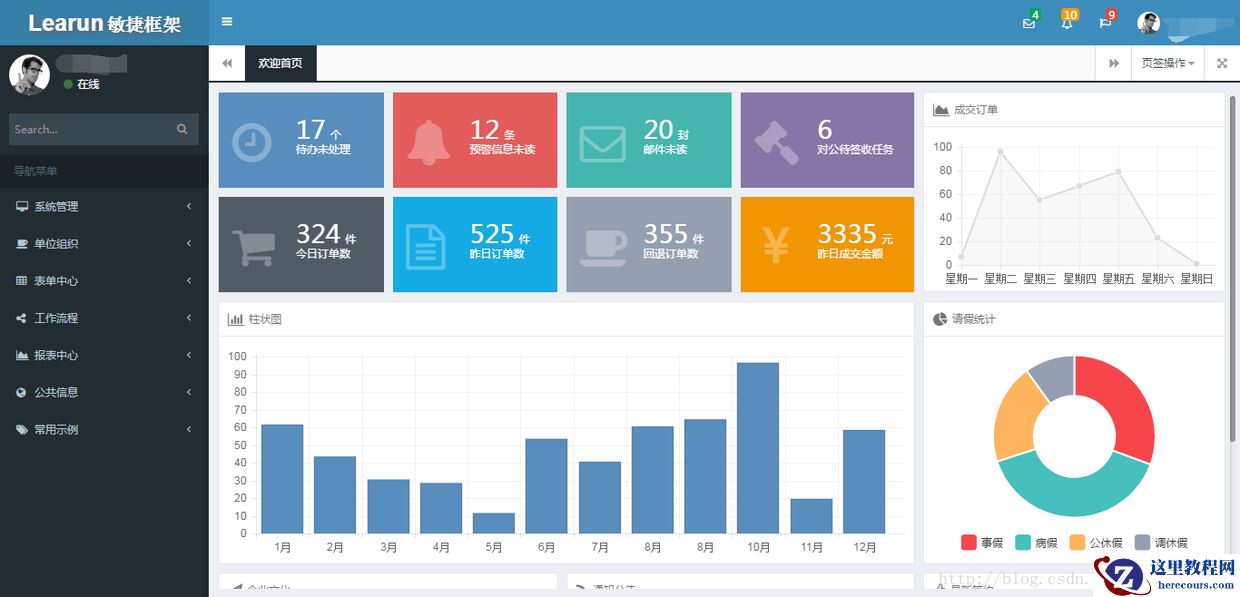Image resolution: width=1240 pixels, height=597 pixels.
Task: Click the monitor icon beside 系统管理
Action: tap(22, 207)
